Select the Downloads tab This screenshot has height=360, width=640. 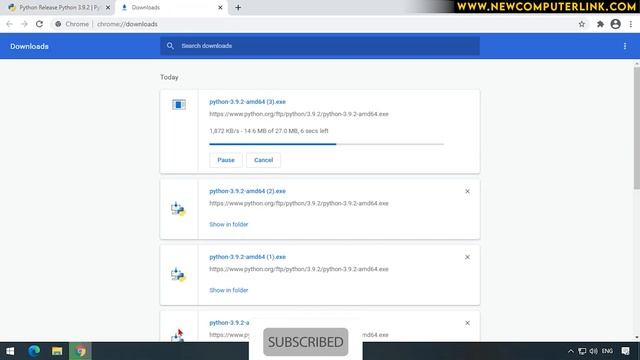(171, 8)
